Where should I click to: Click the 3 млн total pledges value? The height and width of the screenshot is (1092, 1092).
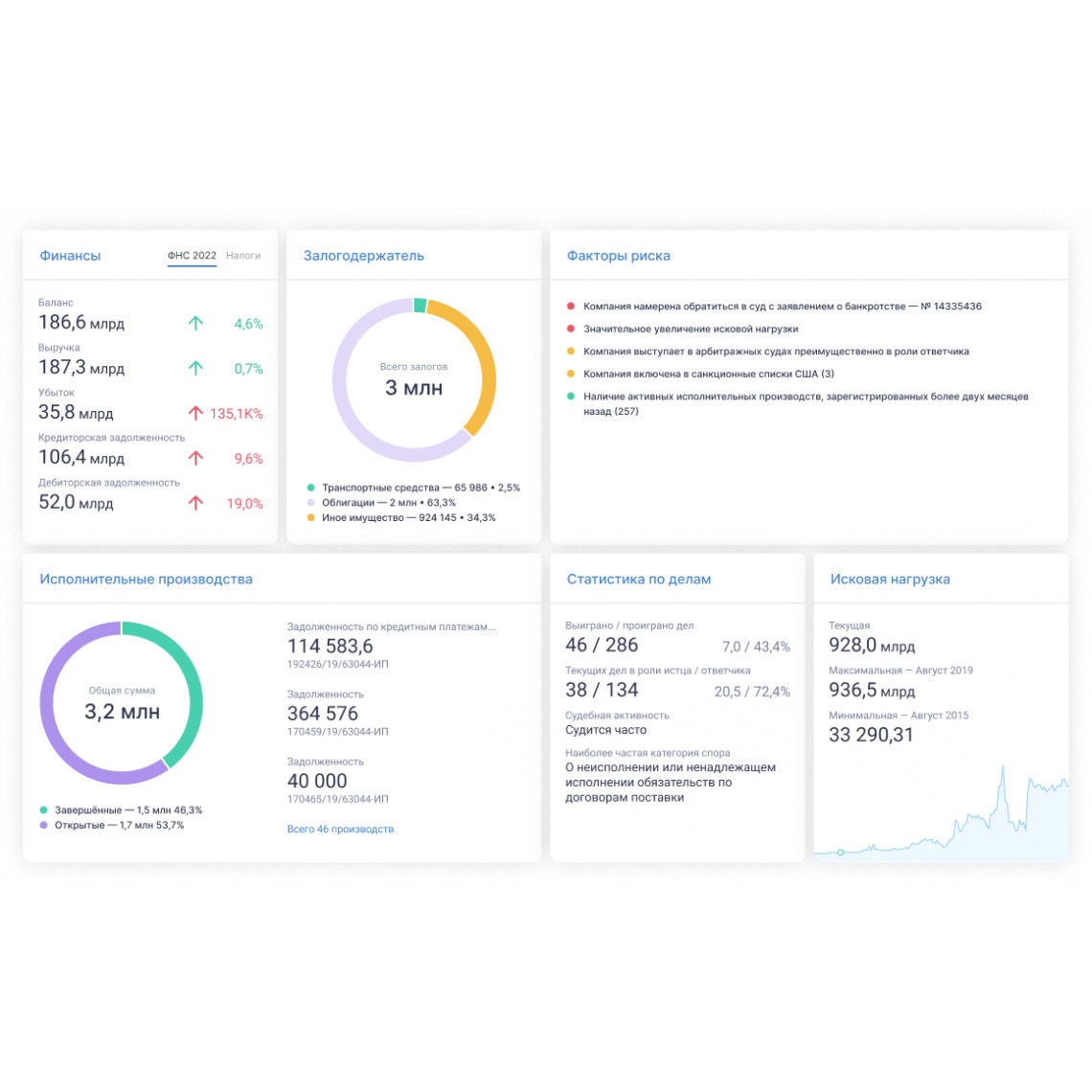[414, 388]
